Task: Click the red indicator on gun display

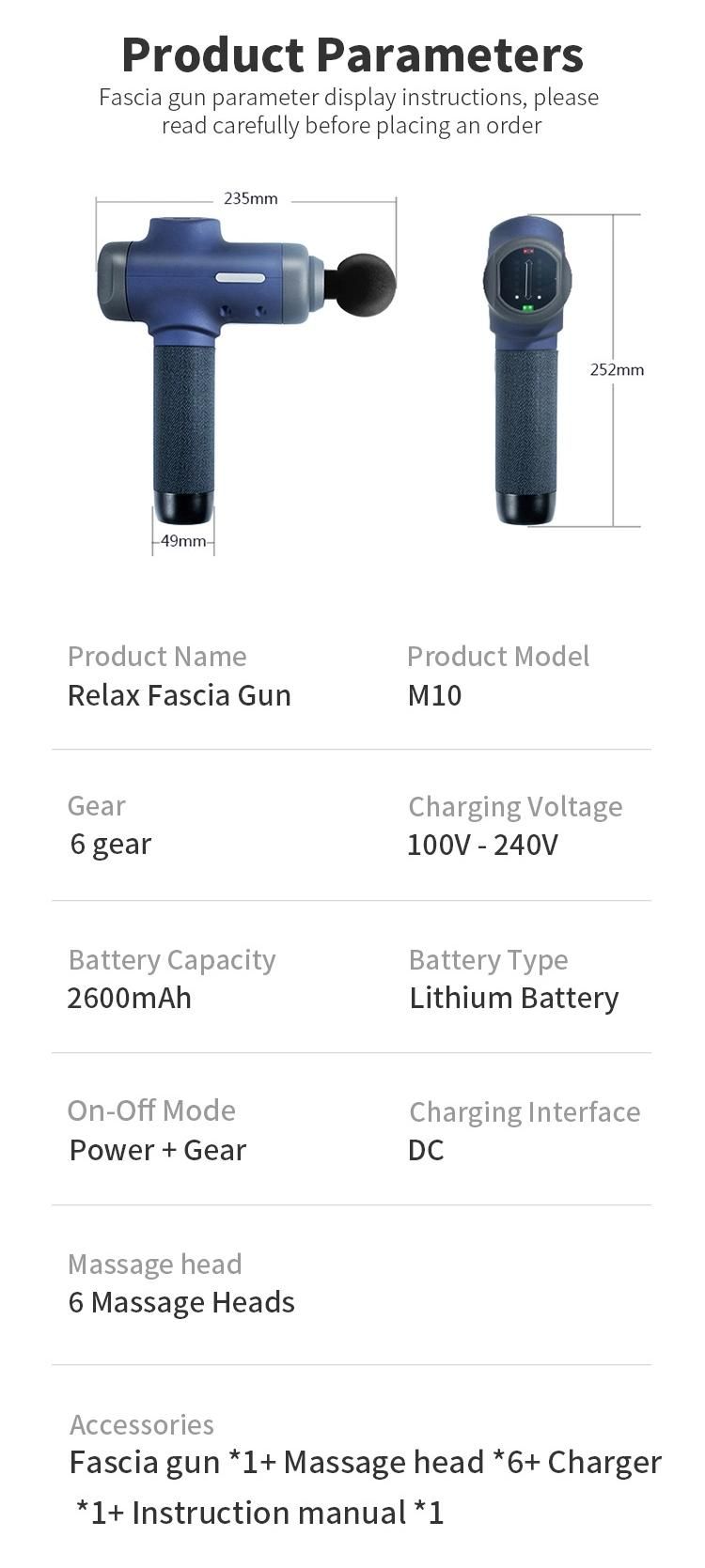Action: pyautogui.click(x=527, y=251)
